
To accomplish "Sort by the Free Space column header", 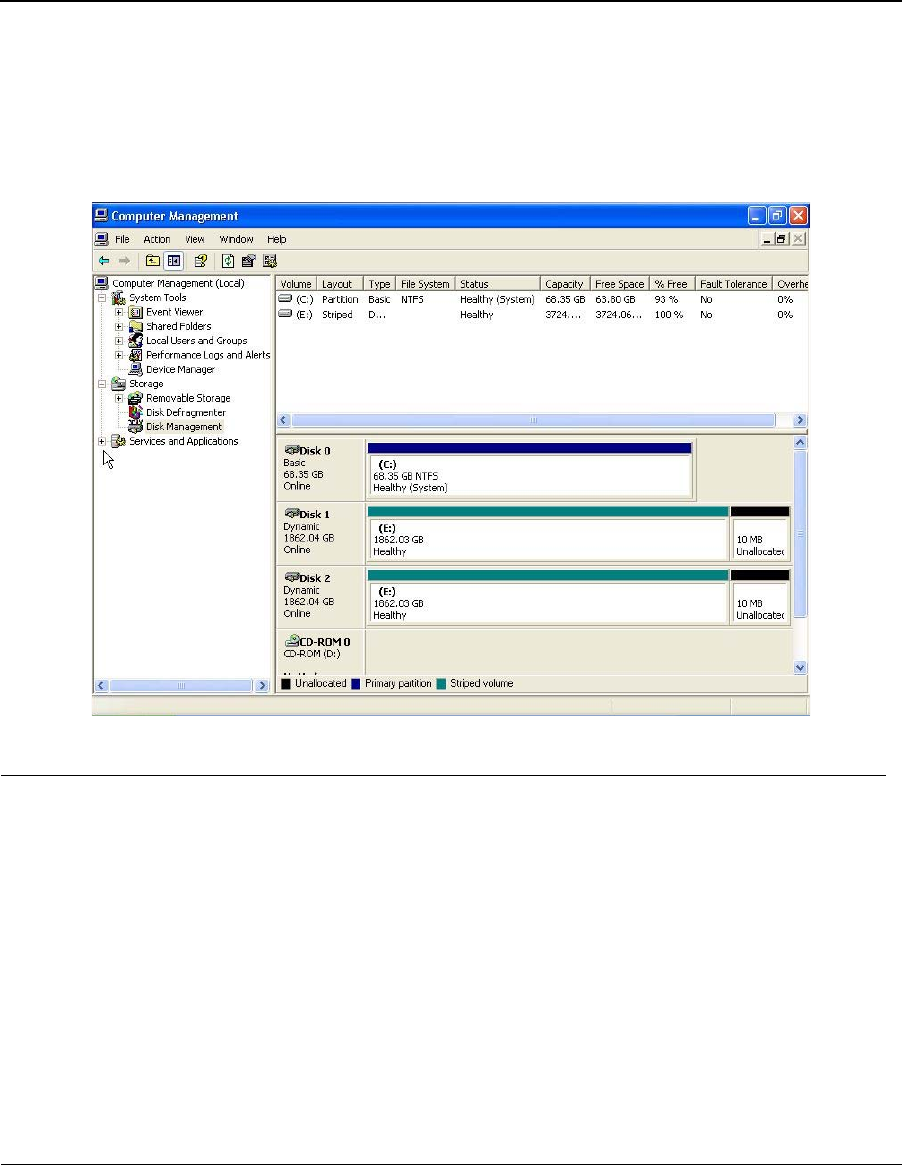I will point(620,284).
